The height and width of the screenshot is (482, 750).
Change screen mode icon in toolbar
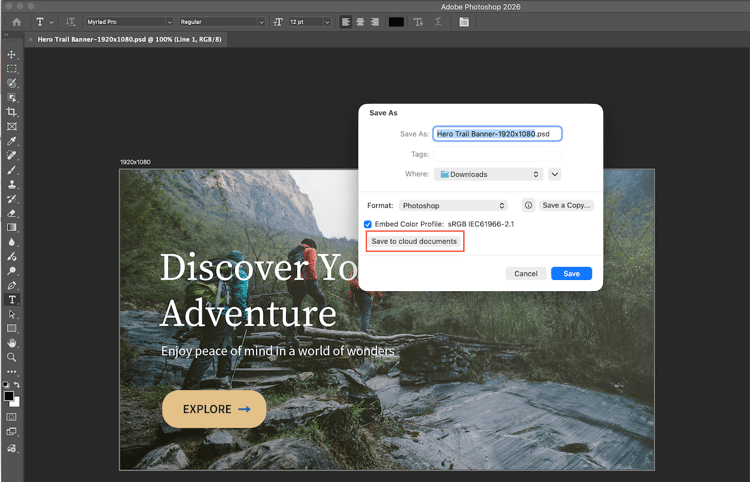[11, 431]
